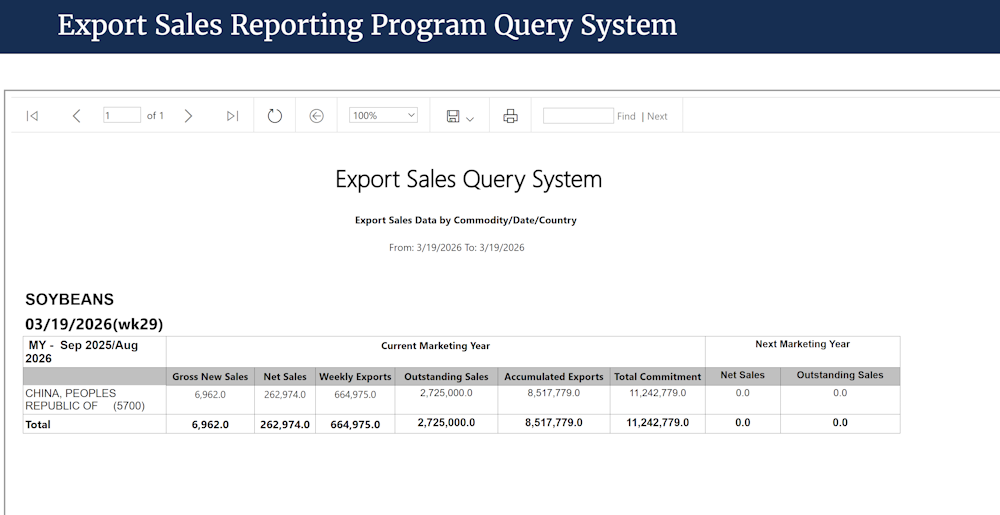Click the SOYBEANS commodity heading
Image resolution: width=1000 pixels, height=515 pixels.
click(69, 299)
